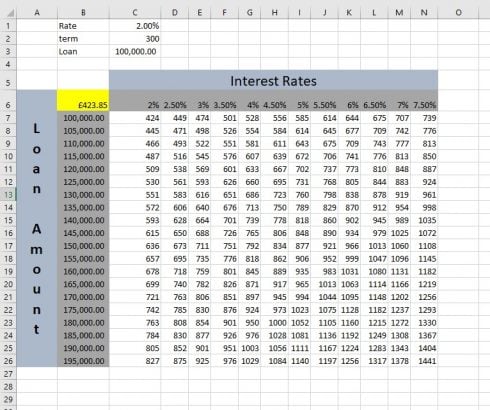Select the 4.50% rate header cell
The image size is (490, 410).
(x=275, y=105)
